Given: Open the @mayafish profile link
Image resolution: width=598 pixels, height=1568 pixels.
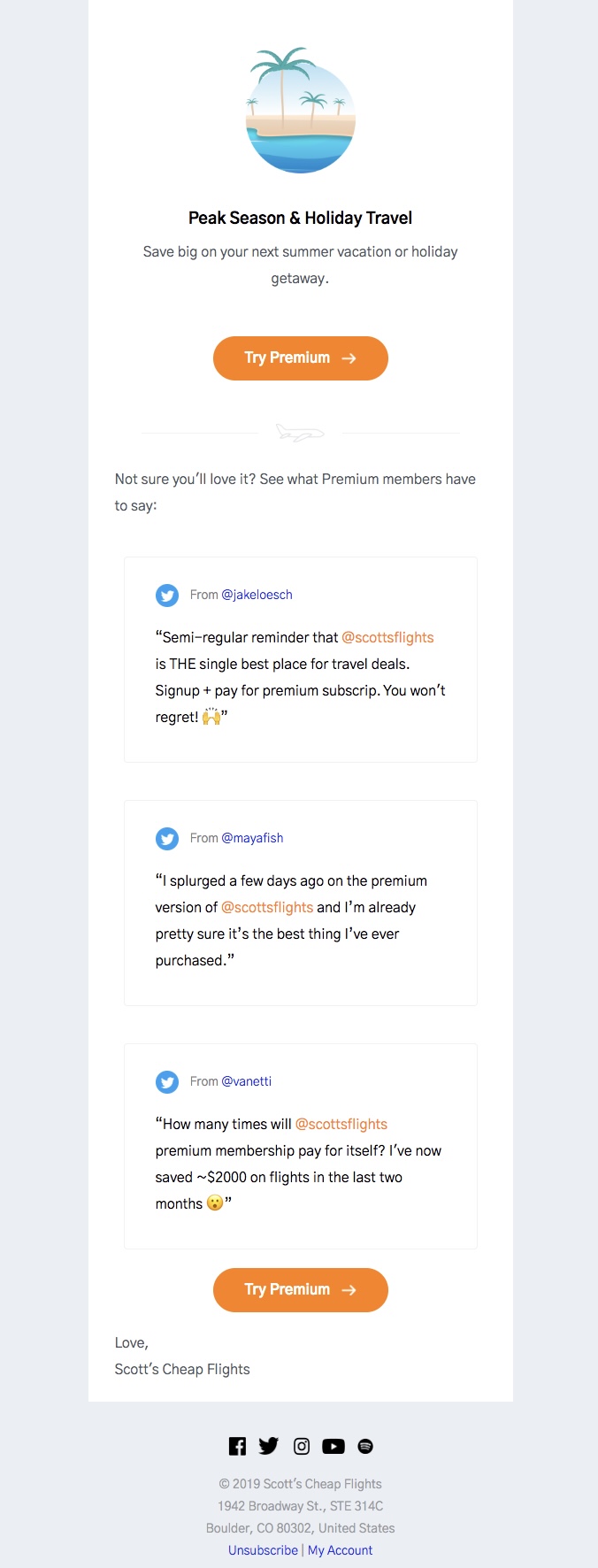Looking at the screenshot, I should 252,838.
